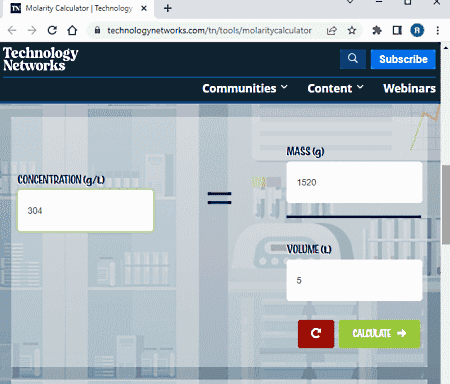Screen dimensions: 450x384
Task: Click the scrollbar up arrow
Action: (446, 48)
